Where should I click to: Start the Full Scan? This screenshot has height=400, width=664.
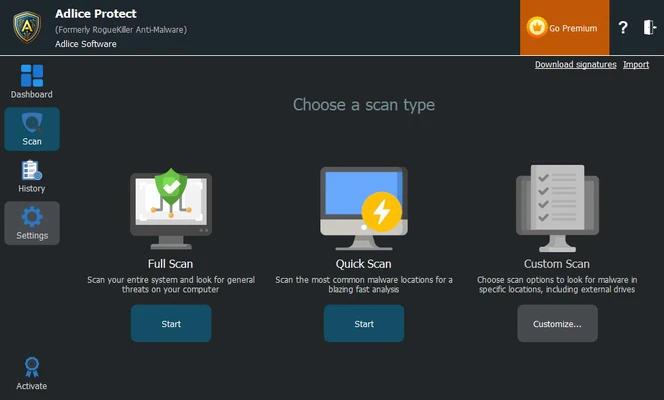[171, 323]
